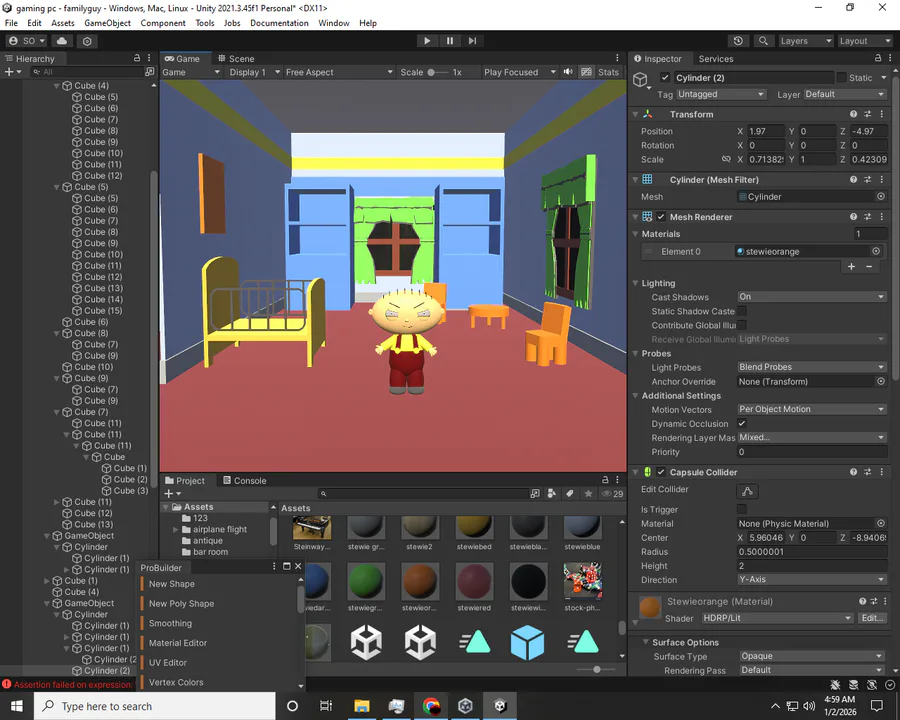Open File Explorer from the taskbar

pos(362,706)
